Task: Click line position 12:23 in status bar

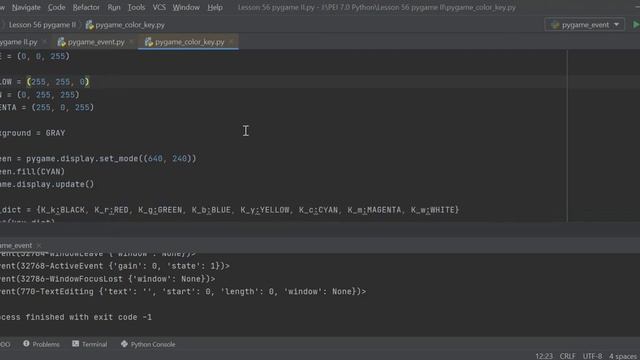Action: coord(544,356)
